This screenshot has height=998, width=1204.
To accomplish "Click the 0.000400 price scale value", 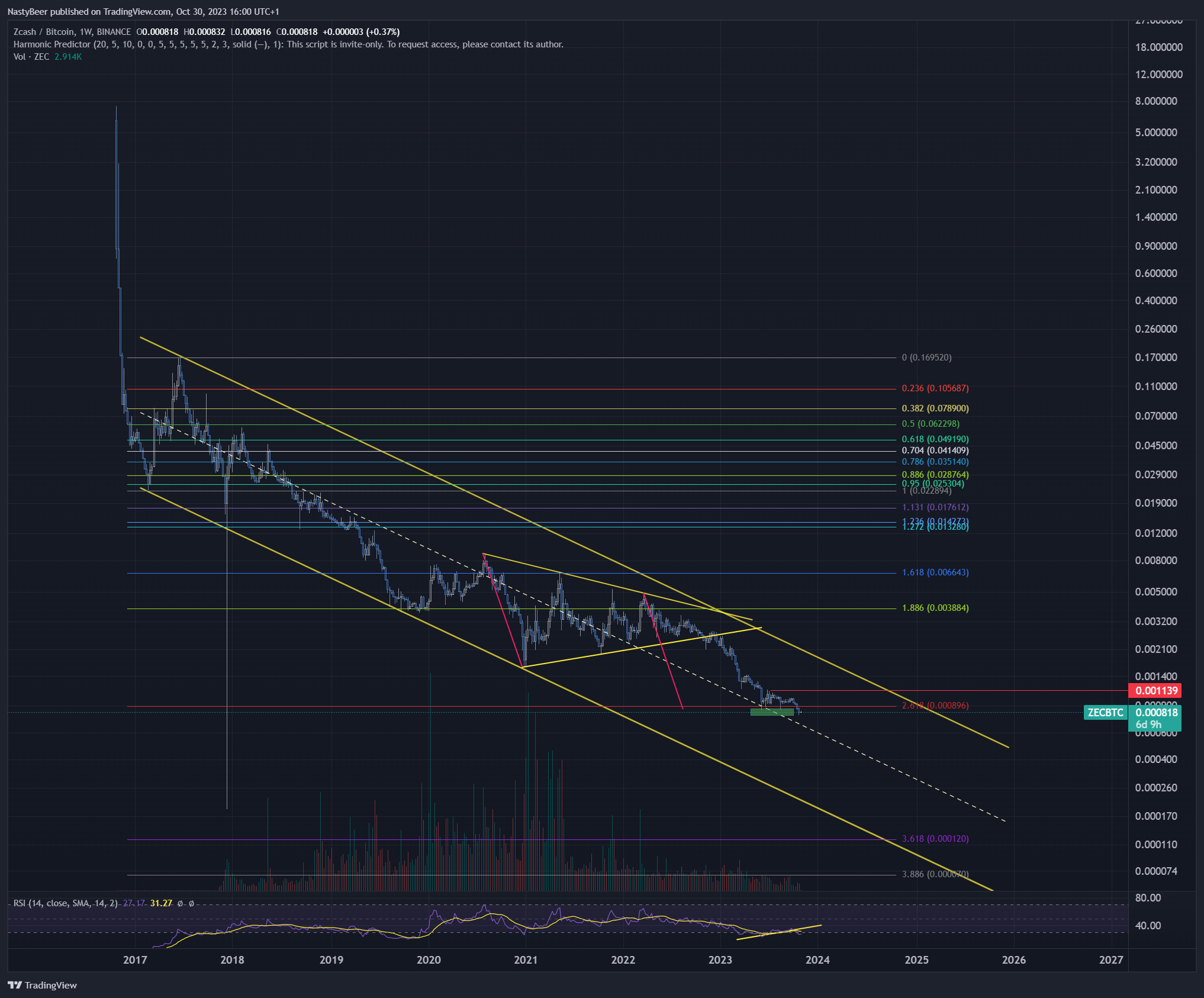I will click(x=1156, y=759).
